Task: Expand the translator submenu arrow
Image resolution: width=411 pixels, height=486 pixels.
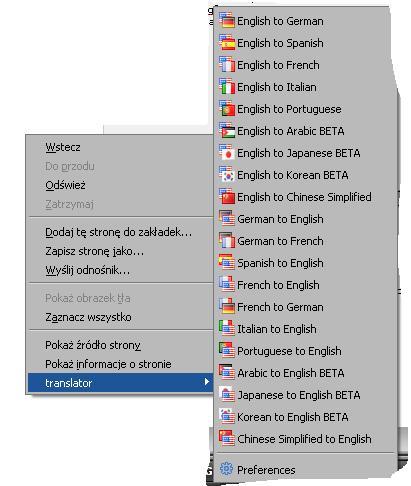Action: [x=207, y=382]
